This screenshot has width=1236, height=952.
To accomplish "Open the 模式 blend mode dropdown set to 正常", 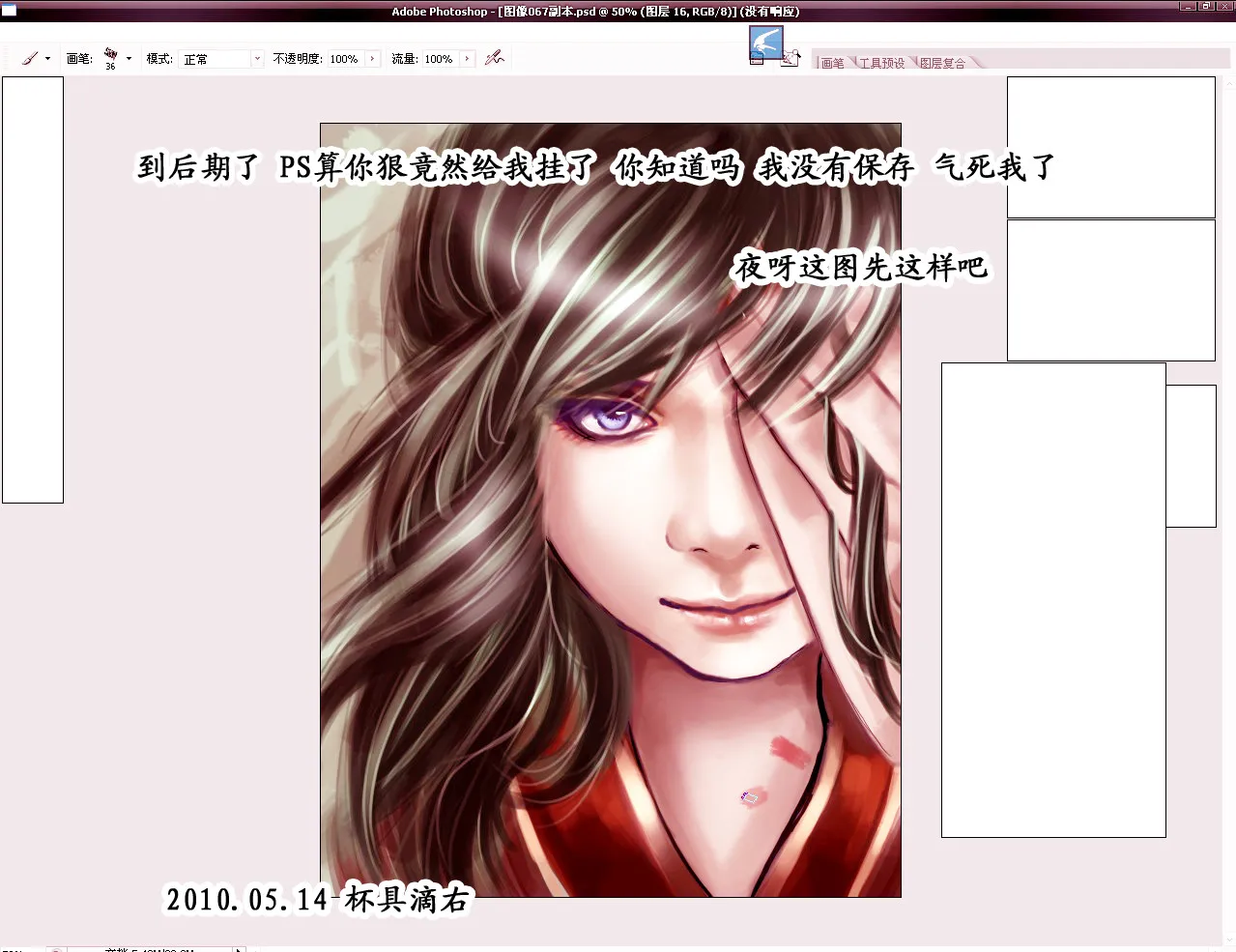I will pos(221,59).
